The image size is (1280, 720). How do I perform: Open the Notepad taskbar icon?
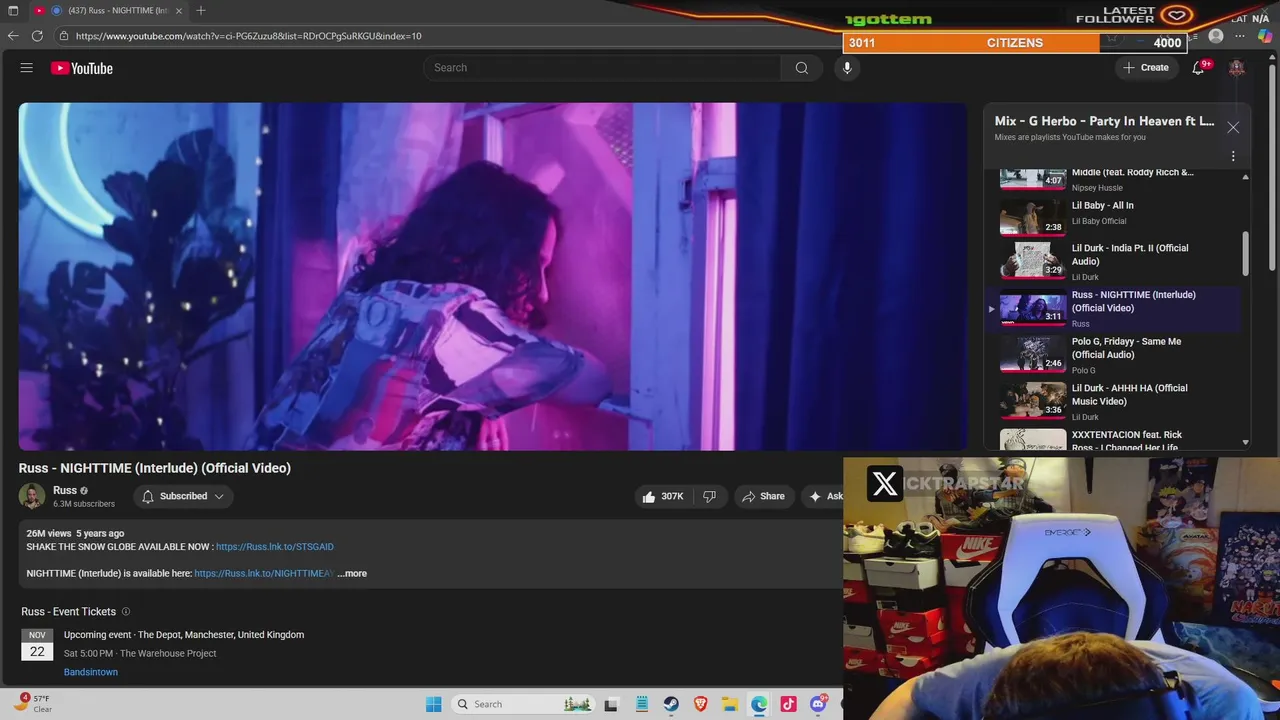[642, 704]
